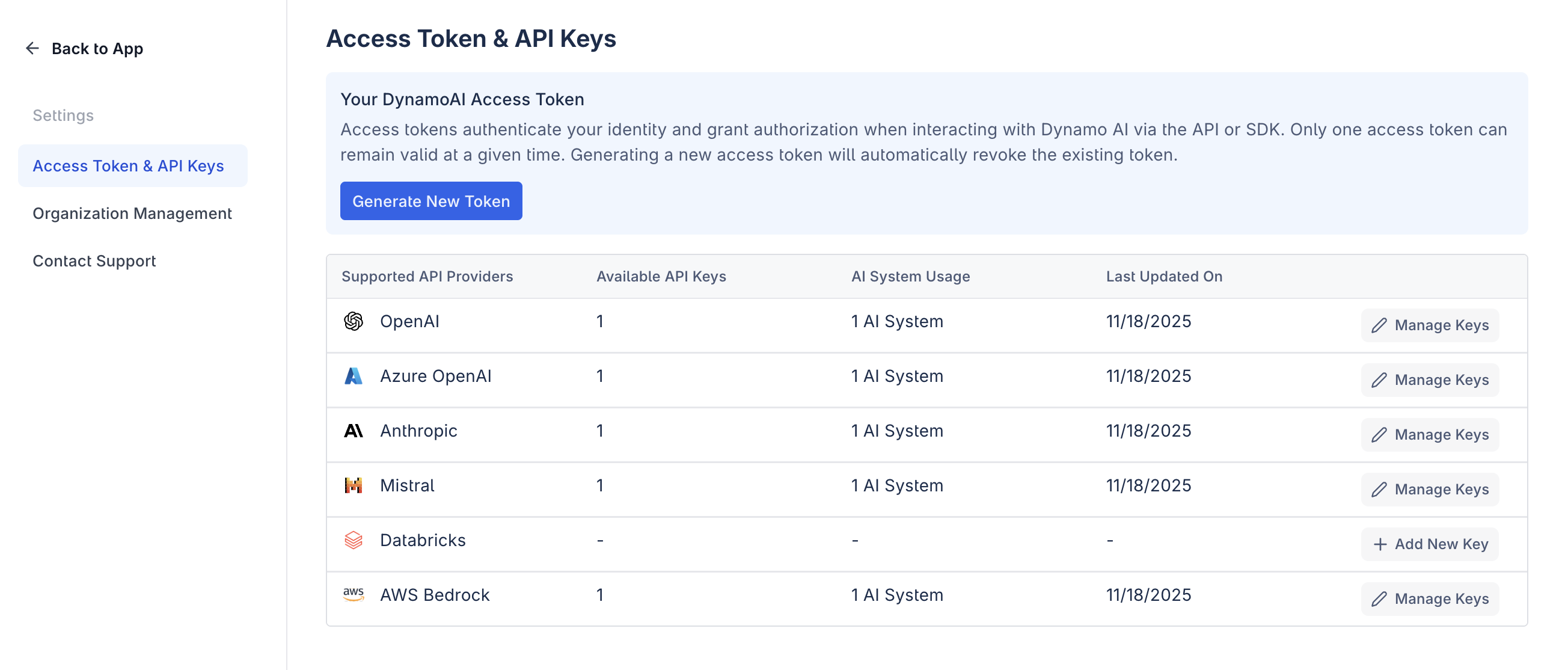The height and width of the screenshot is (670, 1568).
Task: Click the Last Updated On column header
Action: pos(1164,276)
